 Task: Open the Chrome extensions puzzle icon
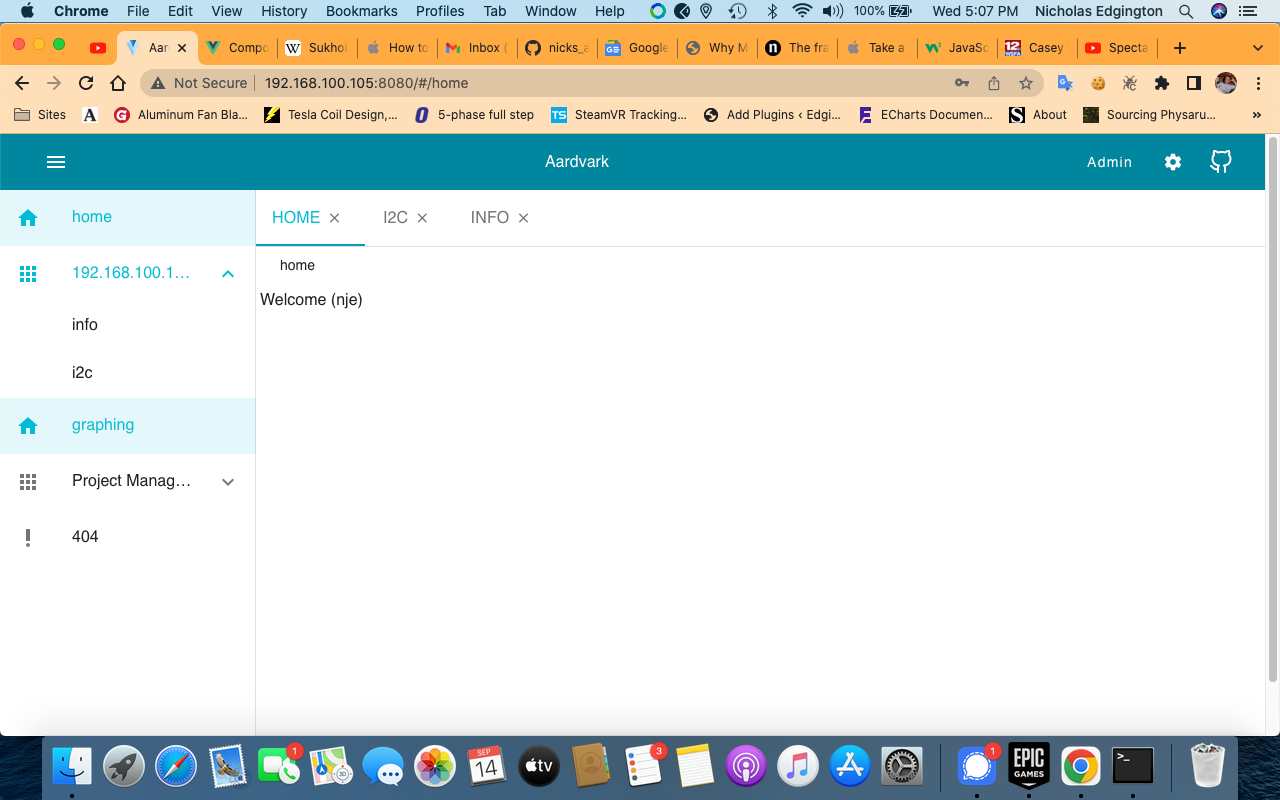pyautogui.click(x=1161, y=83)
